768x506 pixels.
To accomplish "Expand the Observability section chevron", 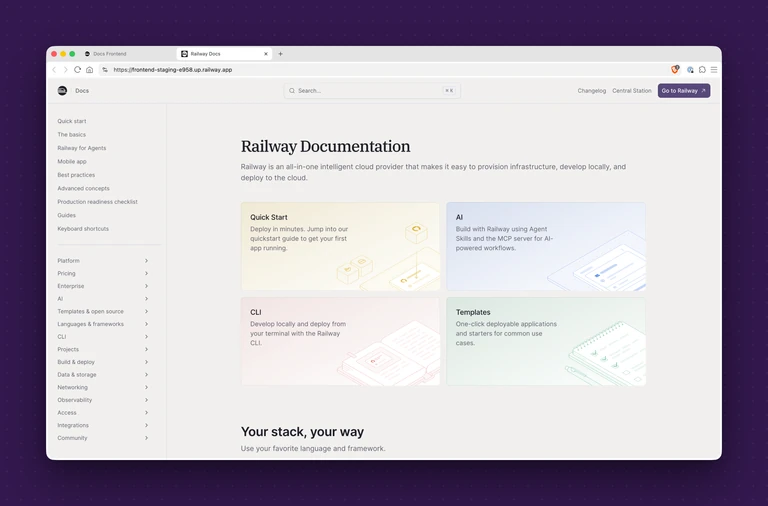I will (x=146, y=400).
